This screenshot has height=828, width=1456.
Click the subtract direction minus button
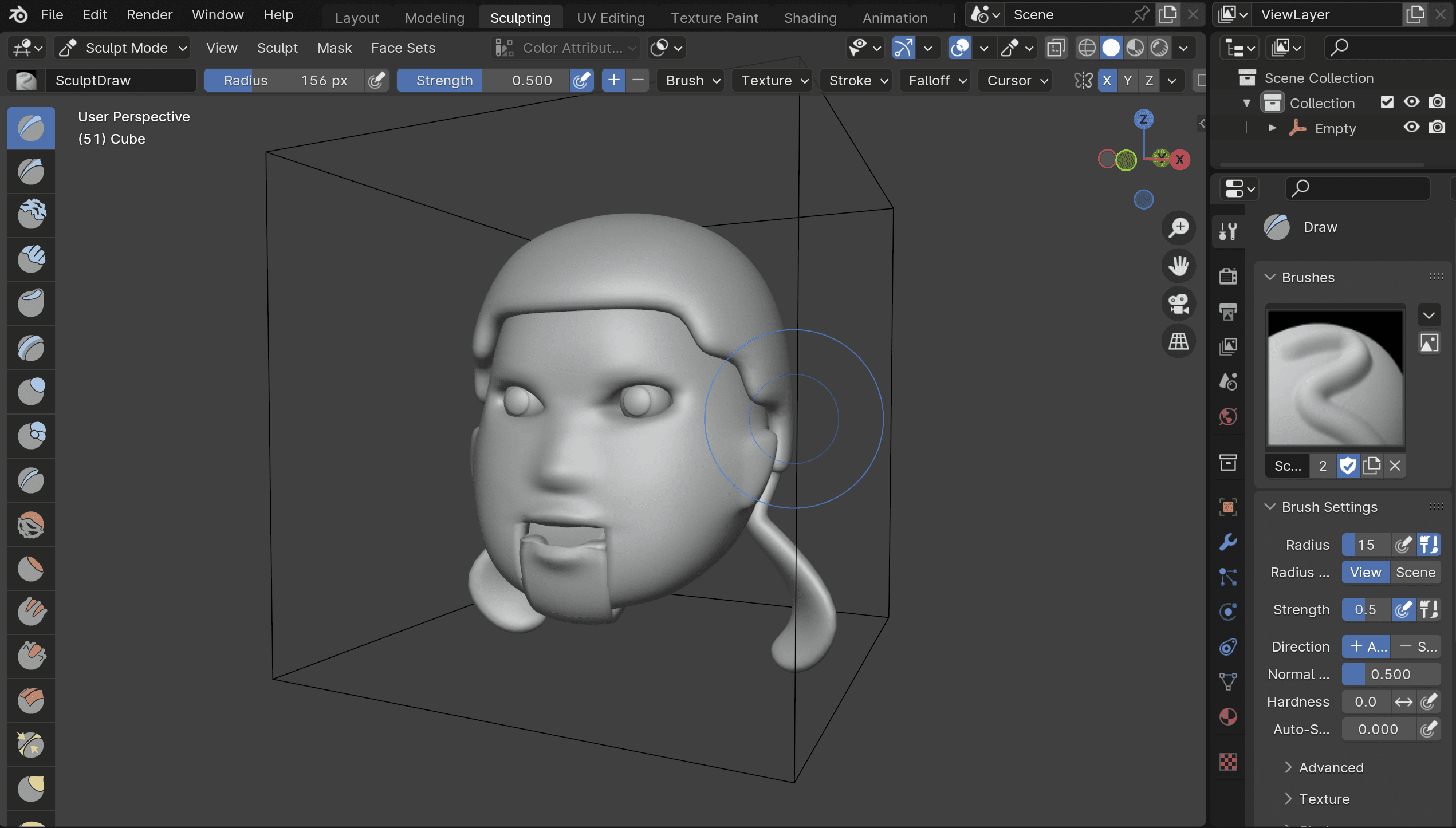pyautogui.click(x=1416, y=647)
